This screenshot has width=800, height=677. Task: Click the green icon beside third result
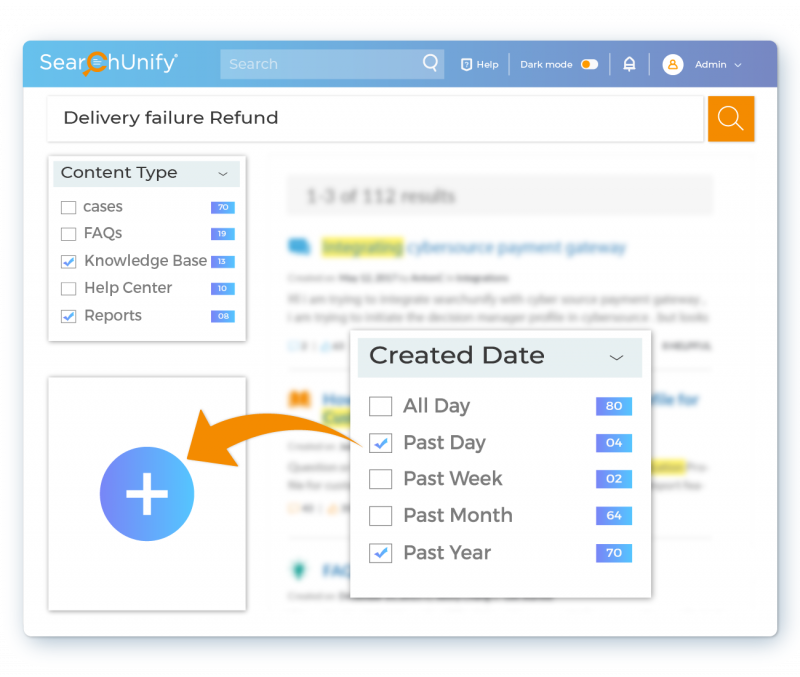(298, 569)
